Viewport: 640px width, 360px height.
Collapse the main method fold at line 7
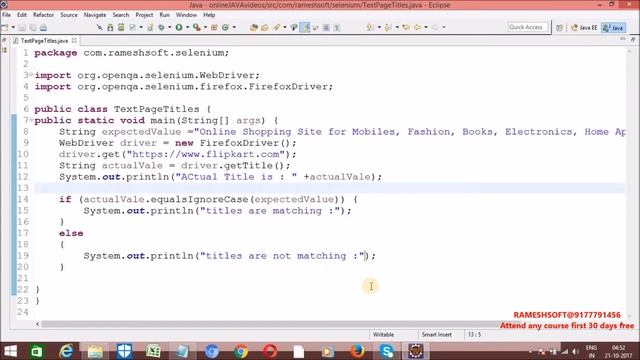point(31,120)
